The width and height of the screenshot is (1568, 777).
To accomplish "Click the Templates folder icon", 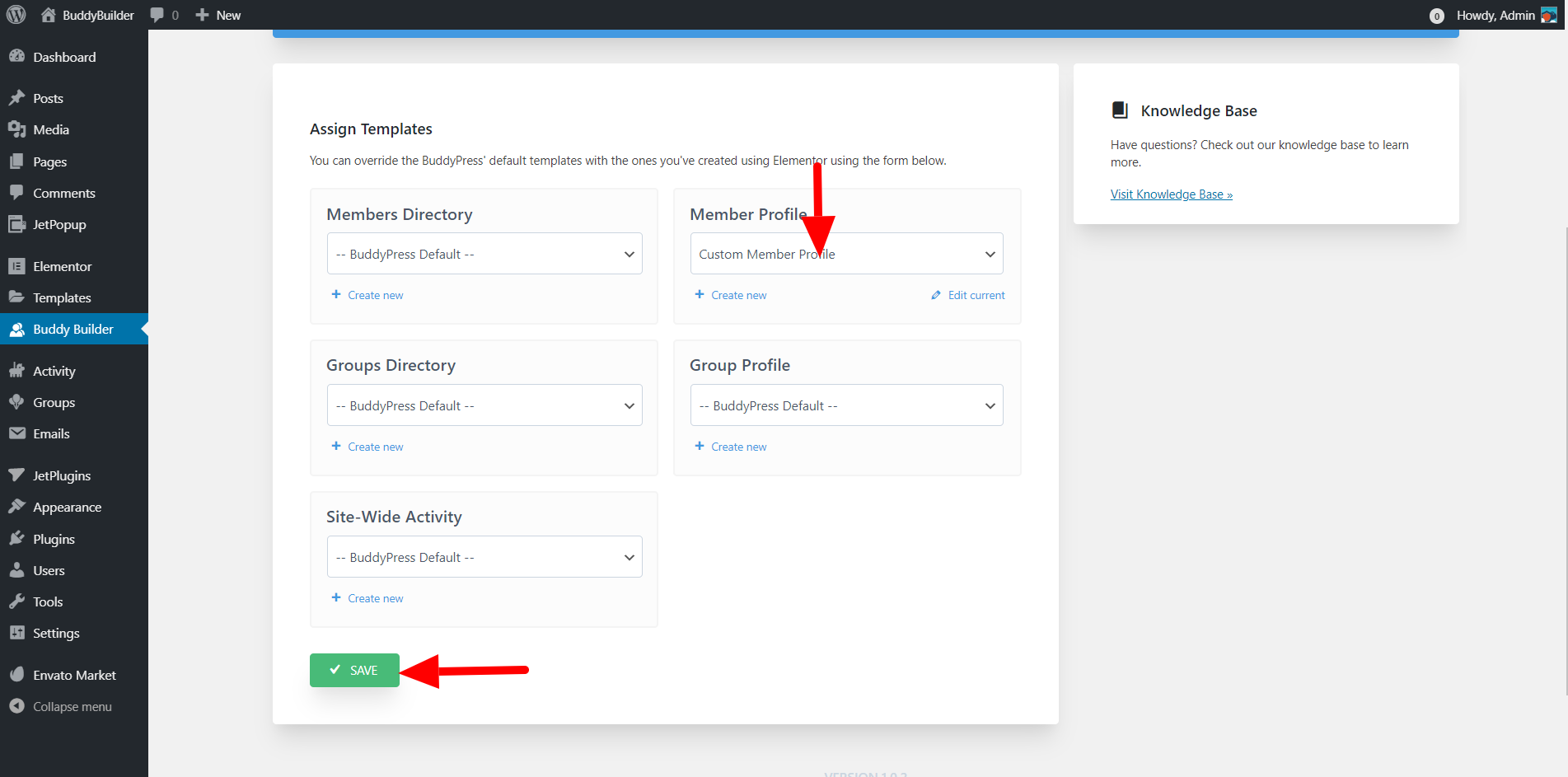I will pyautogui.click(x=16, y=297).
